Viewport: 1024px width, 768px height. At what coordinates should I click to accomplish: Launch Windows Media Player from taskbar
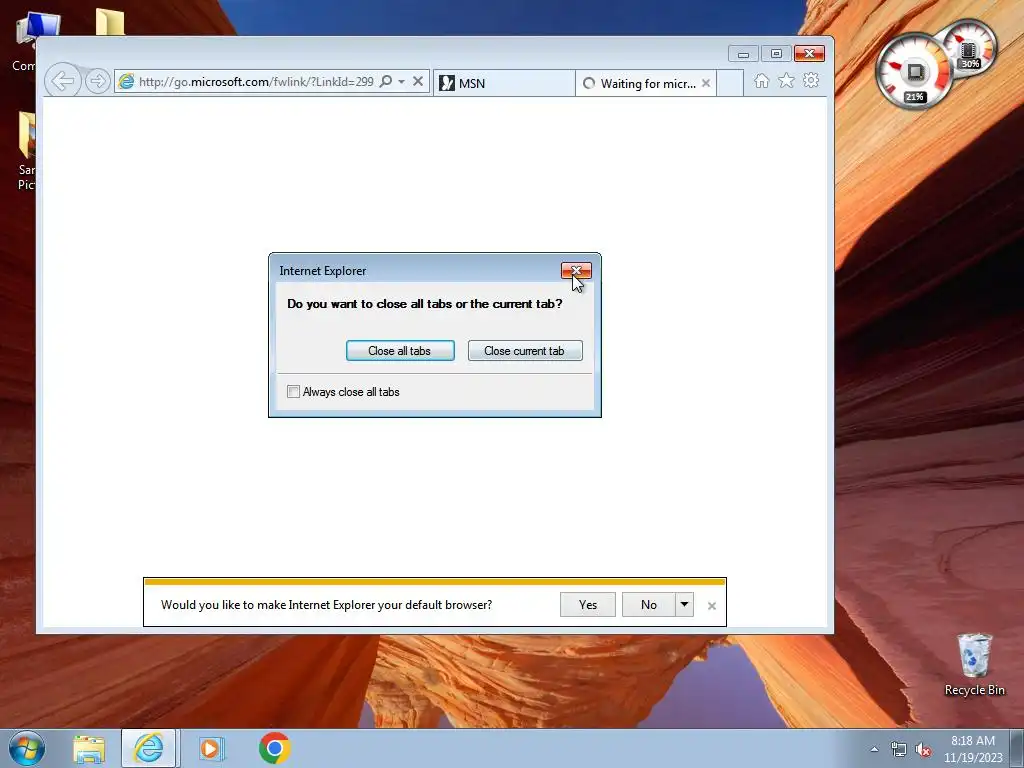211,748
